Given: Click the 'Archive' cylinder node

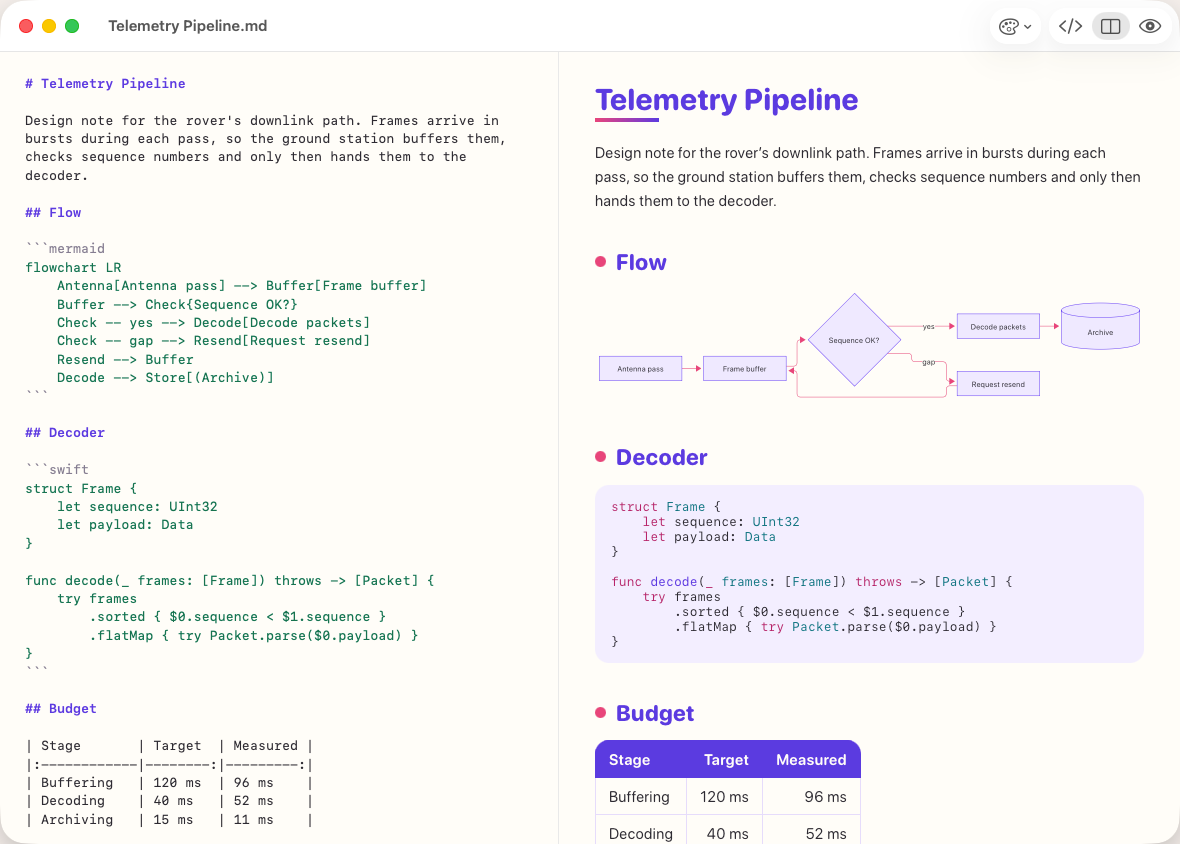Looking at the screenshot, I should point(1100,326).
